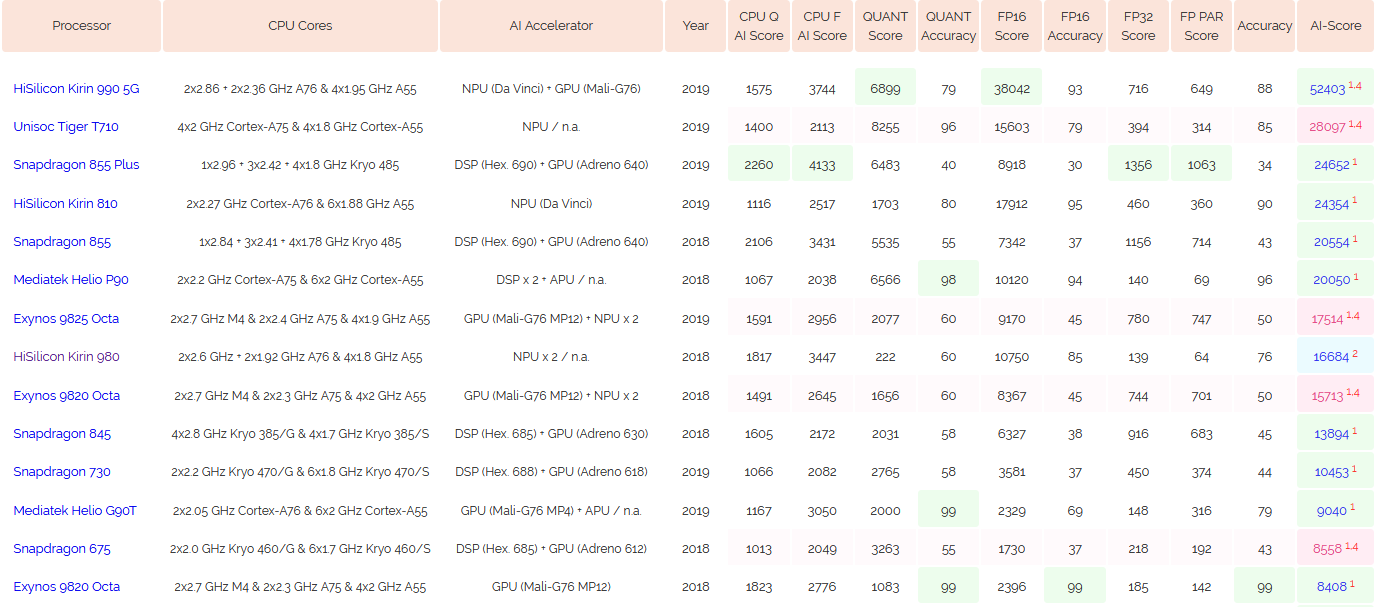Screen dimensions: 1377x607
Task: Select the 222 QUANT score cell
Action: point(885,357)
